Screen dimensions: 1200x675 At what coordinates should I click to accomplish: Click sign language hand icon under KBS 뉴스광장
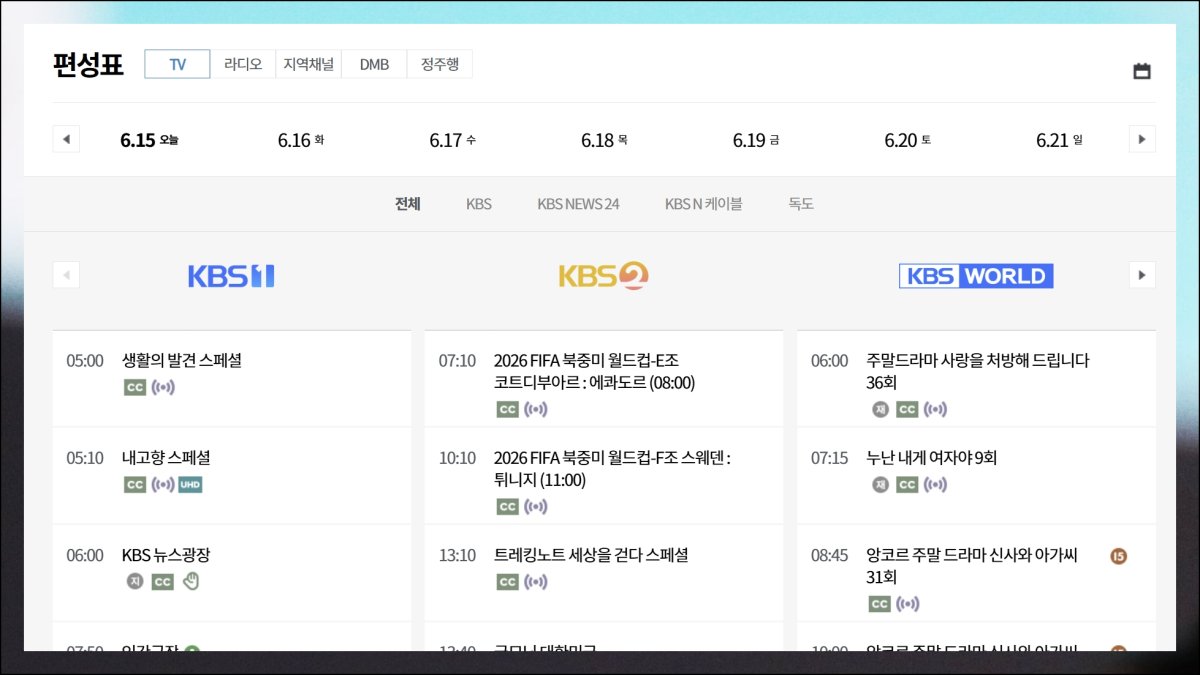[x=191, y=581]
